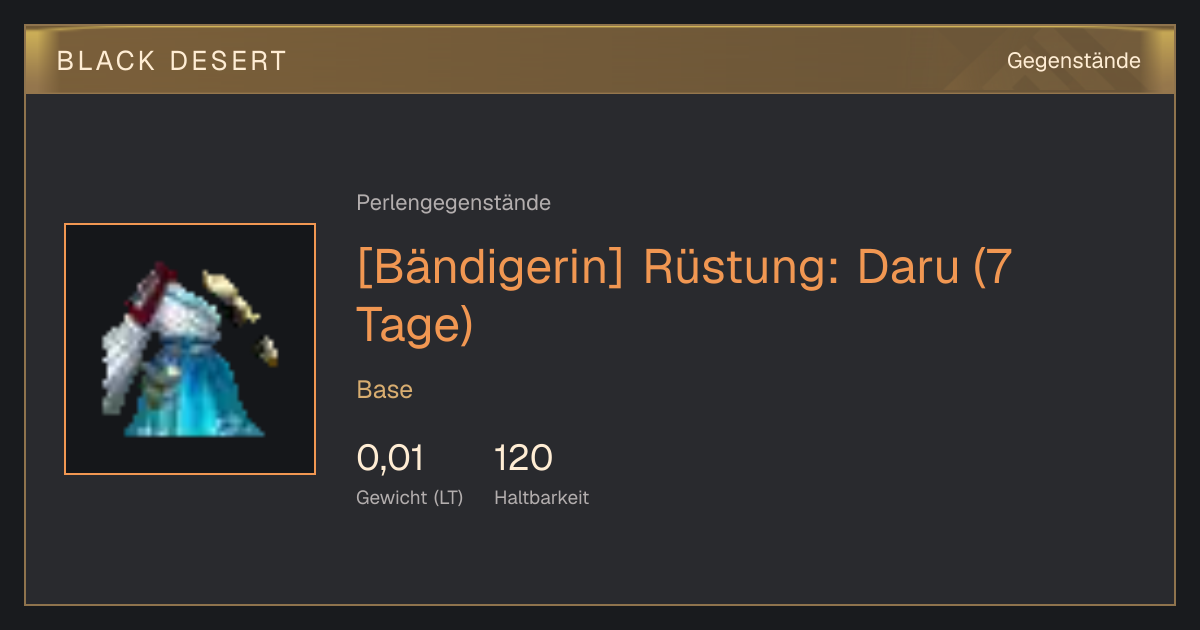Click the Haltbarkeit label
Viewport: 1200px width, 630px height.
click(541, 497)
